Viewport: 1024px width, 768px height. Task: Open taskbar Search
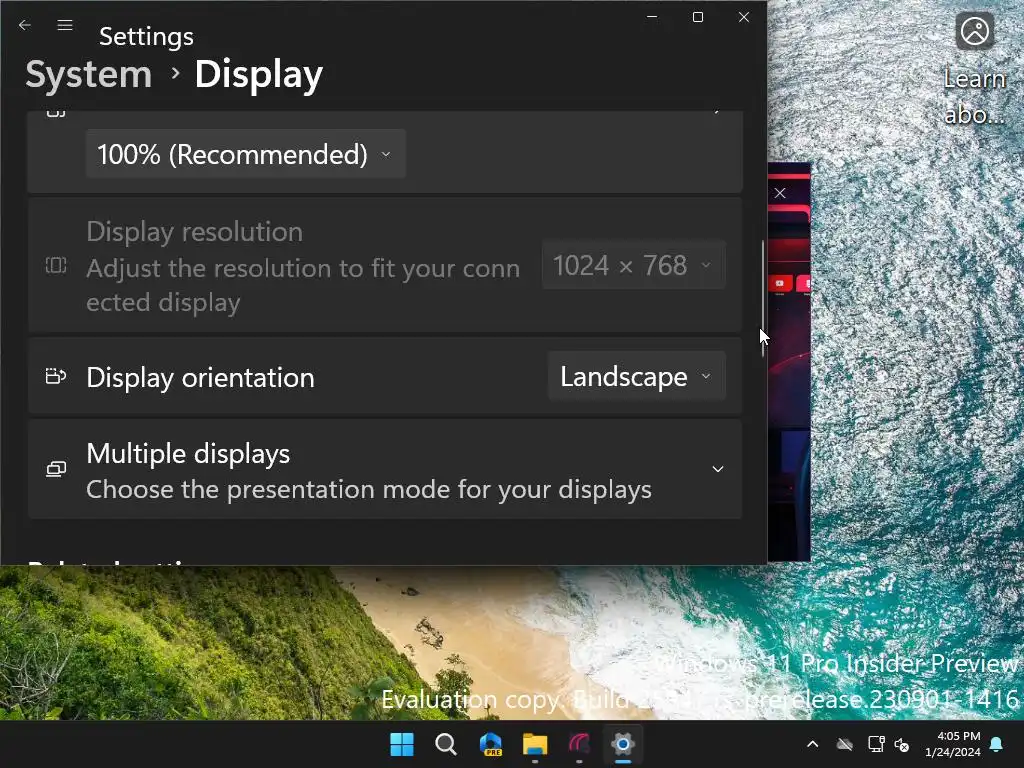coord(446,744)
